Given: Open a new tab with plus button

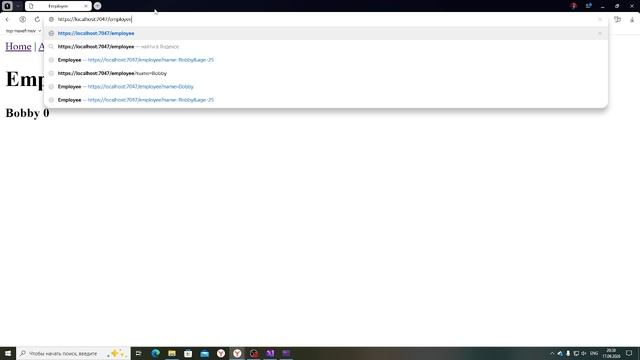Looking at the screenshot, I should click(x=97, y=6).
